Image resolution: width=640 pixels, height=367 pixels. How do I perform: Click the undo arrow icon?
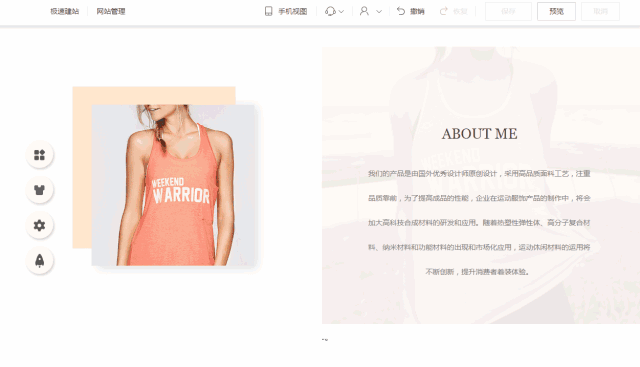pos(401,11)
